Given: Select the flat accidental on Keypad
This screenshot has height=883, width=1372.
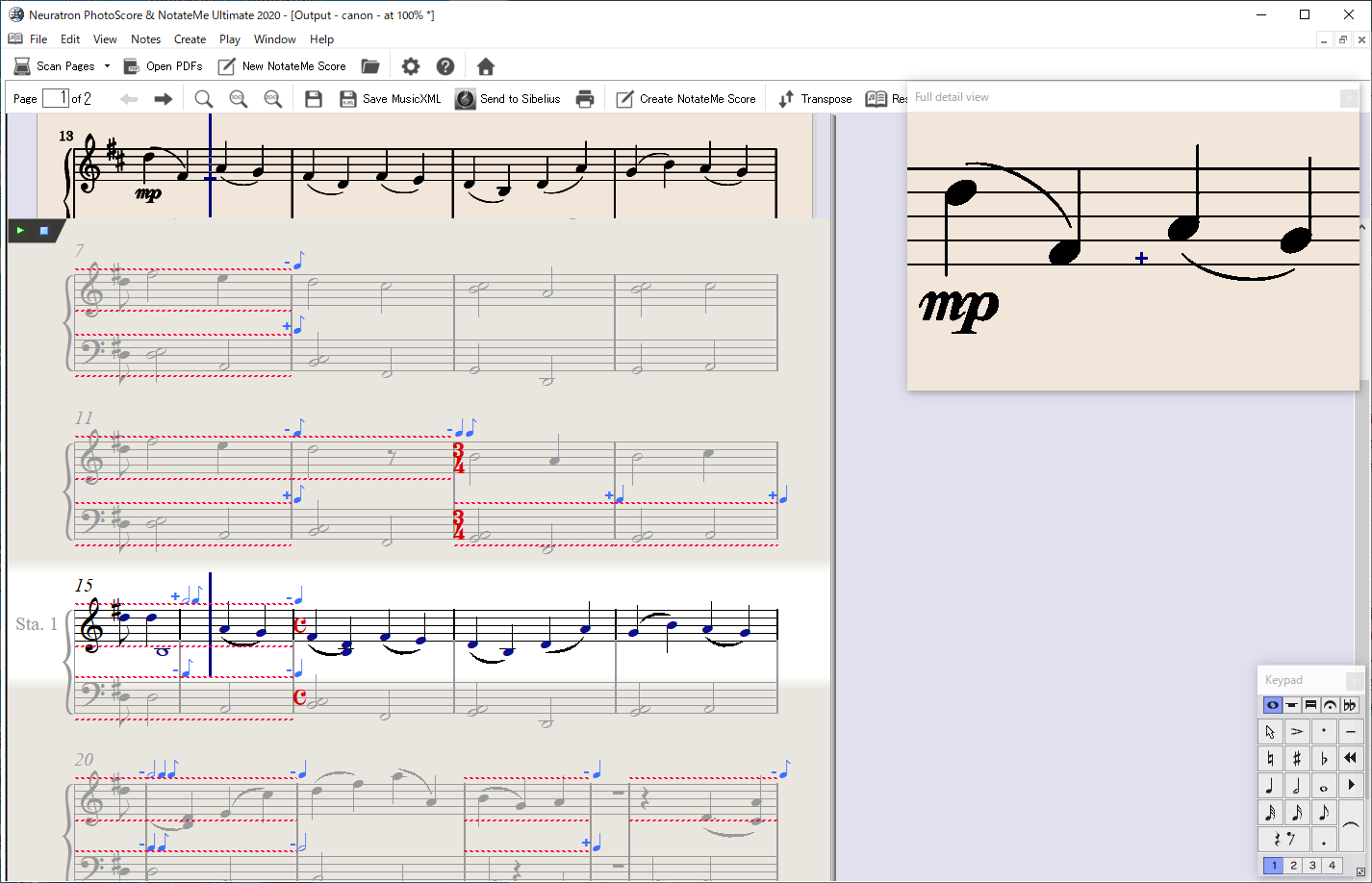Looking at the screenshot, I should click(x=1324, y=758).
